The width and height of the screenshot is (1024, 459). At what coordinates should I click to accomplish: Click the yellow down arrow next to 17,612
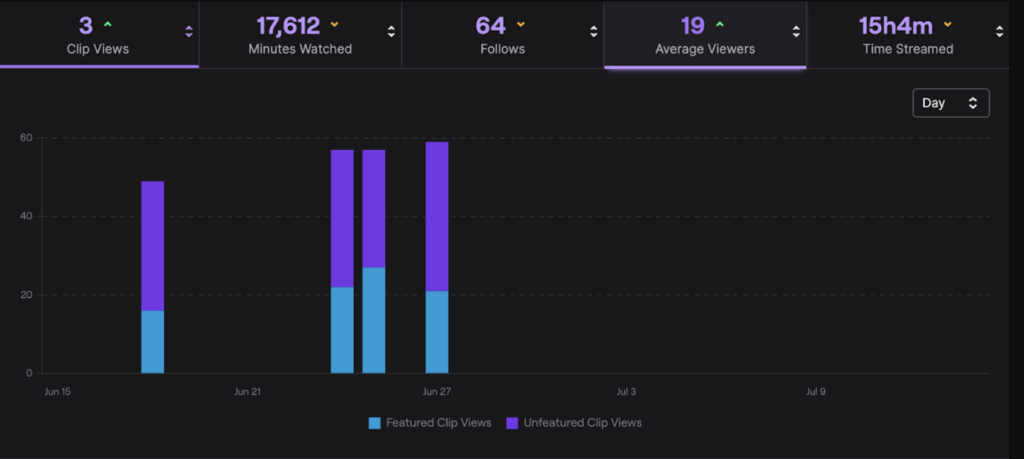[335, 24]
